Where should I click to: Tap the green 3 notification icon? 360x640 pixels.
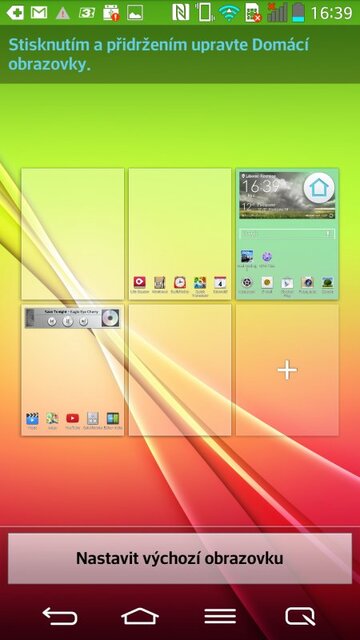[x=87, y=13]
